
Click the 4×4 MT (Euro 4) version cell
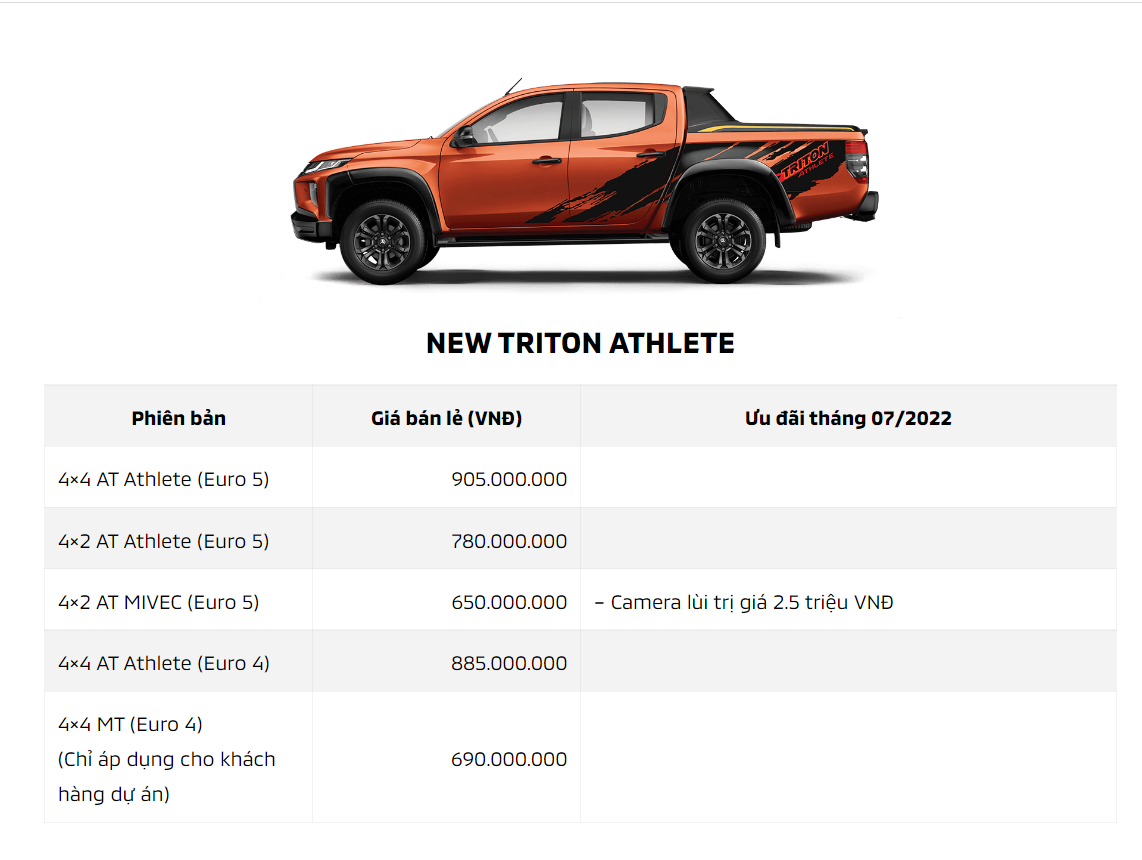(x=178, y=758)
